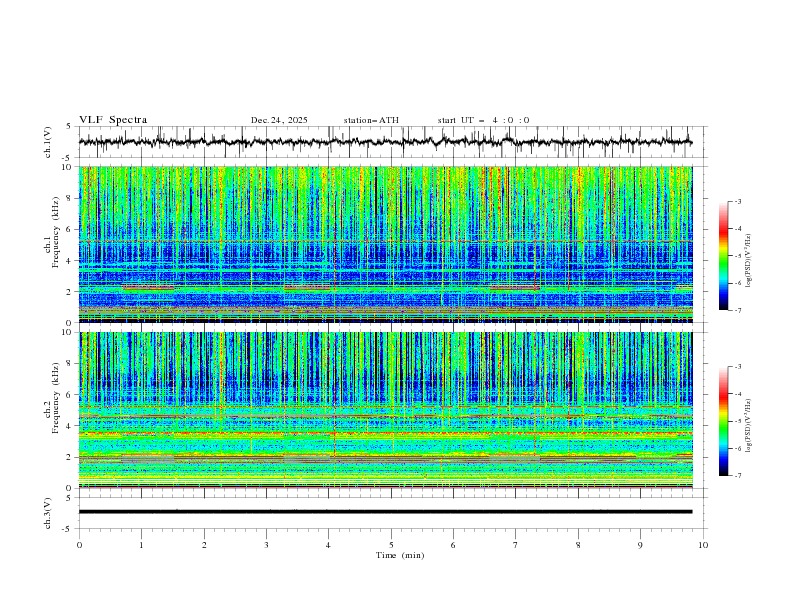Screen dimensions: 792x612
Task: Click the ch.1 voltage waveform trace
Action: tap(385, 142)
